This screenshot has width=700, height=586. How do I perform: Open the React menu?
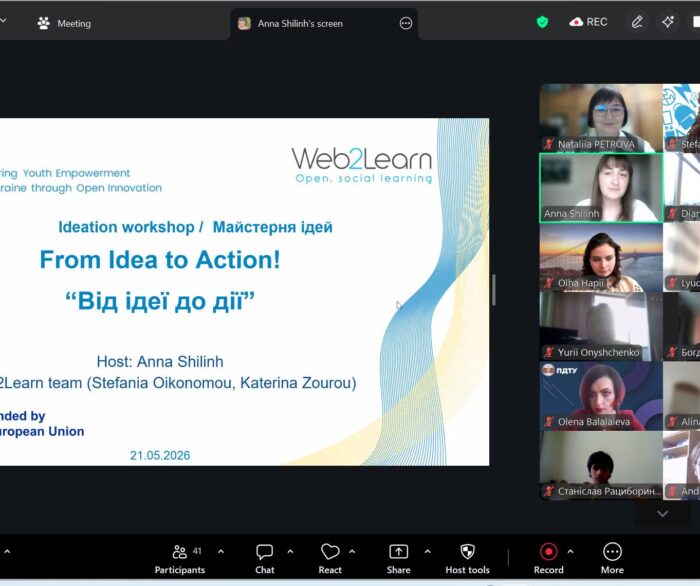(x=330, y=559)
